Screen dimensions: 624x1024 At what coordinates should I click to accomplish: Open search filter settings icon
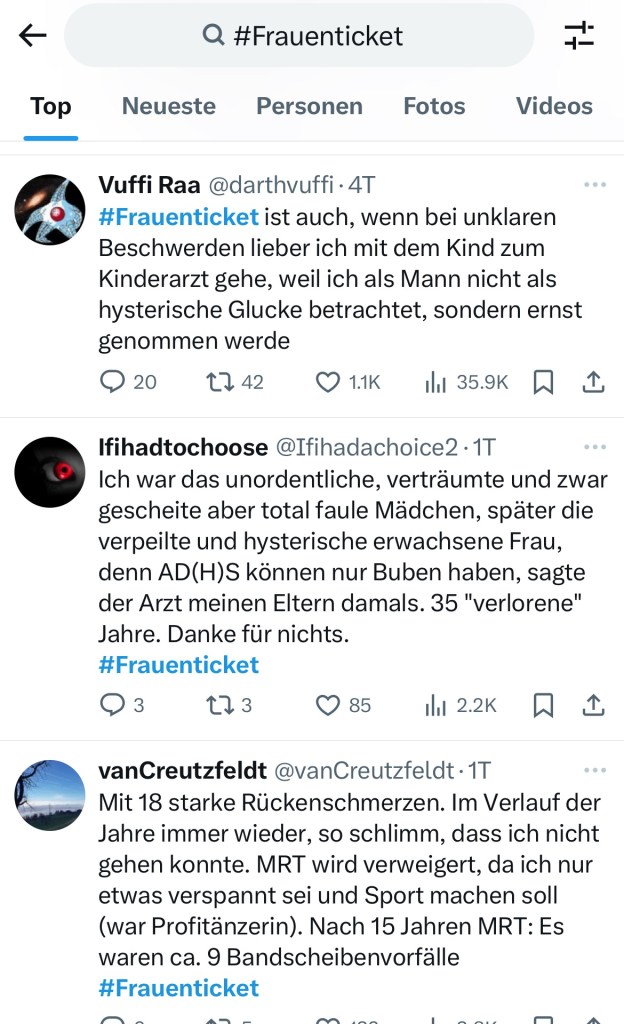coord(579,36)
